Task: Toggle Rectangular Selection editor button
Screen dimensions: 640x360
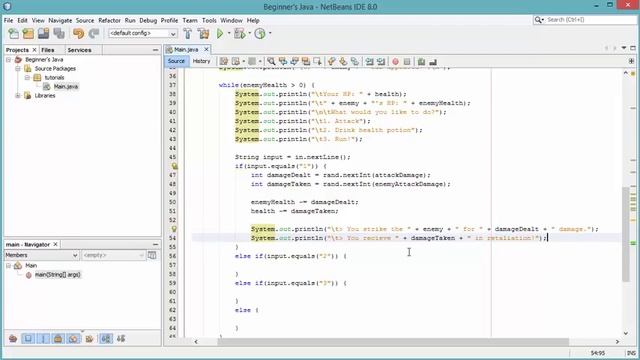Action: click(x=317, y=62)
